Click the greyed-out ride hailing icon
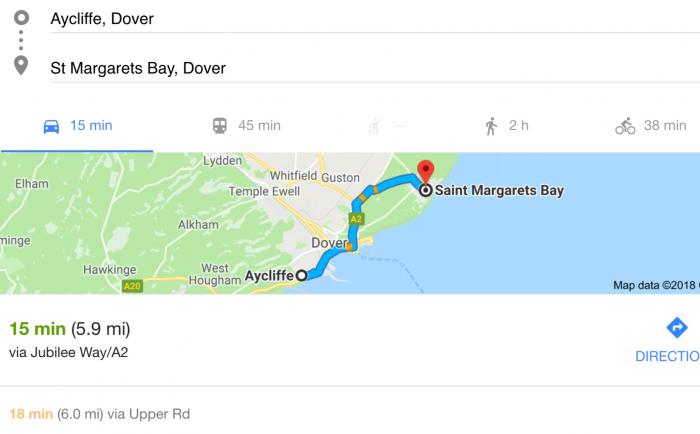The width and height of the screenshot is (700, 434). 375,126
